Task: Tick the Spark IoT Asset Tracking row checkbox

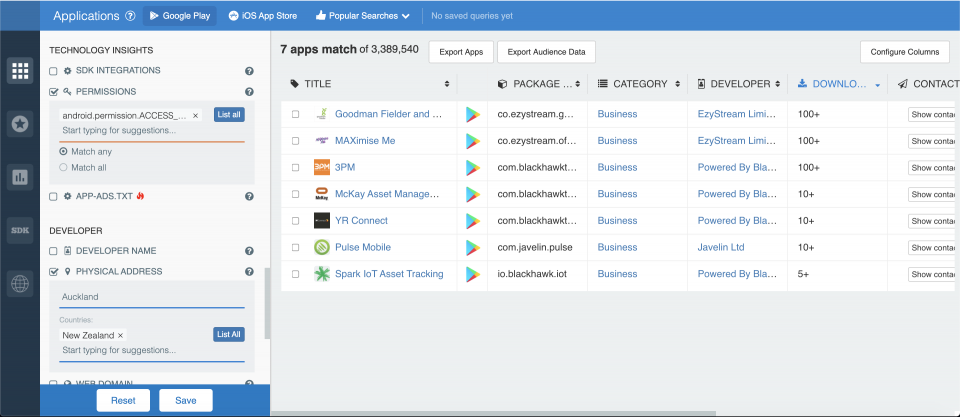Action: coord(296,274)
